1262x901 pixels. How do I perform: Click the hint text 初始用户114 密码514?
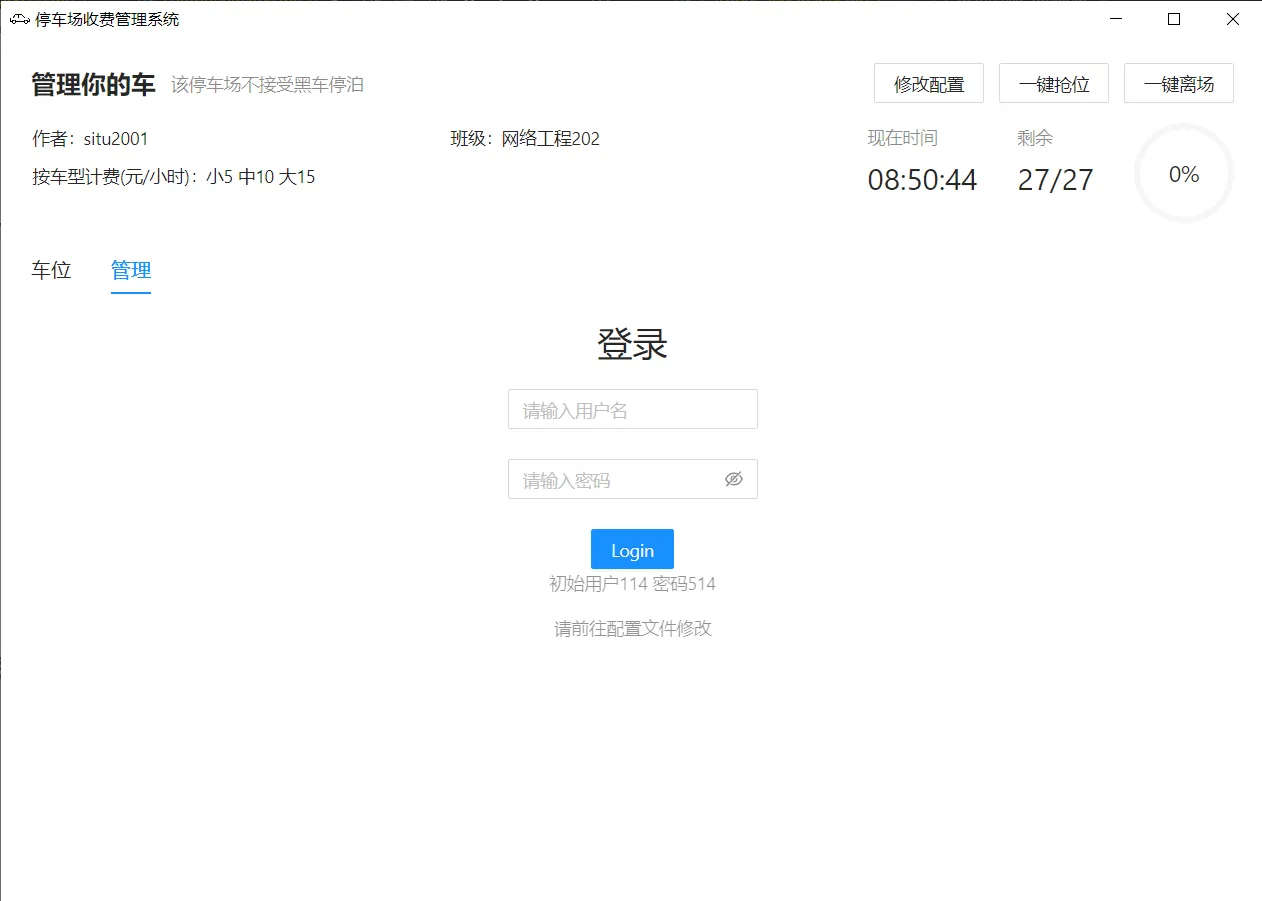click(632, 583)
